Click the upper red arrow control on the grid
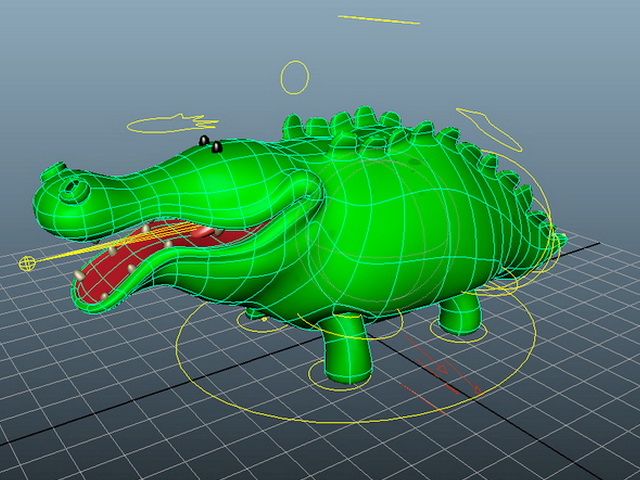Image resolution: width=640 pixels, height=480 pixels. pyautogui.click(x=427, y=354)
